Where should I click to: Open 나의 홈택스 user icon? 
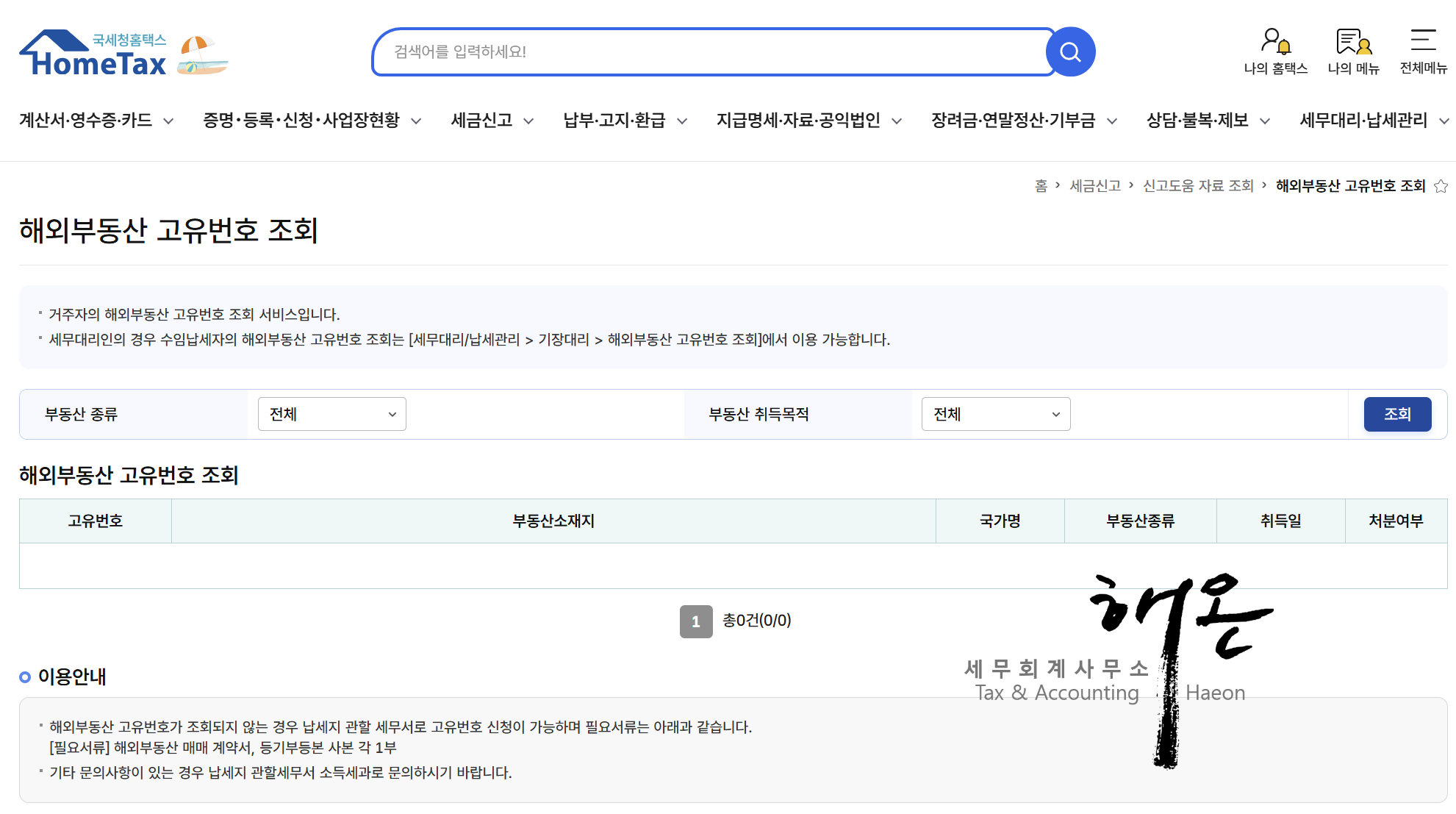point(1275,41)
